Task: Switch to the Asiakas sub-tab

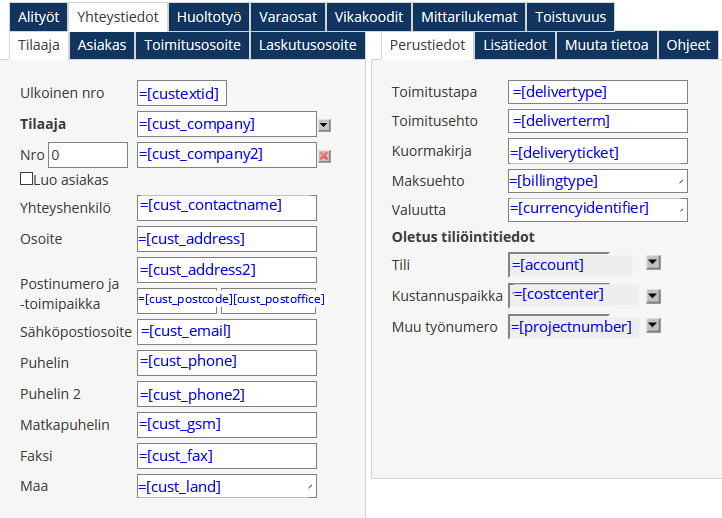Action: [102, 45]
